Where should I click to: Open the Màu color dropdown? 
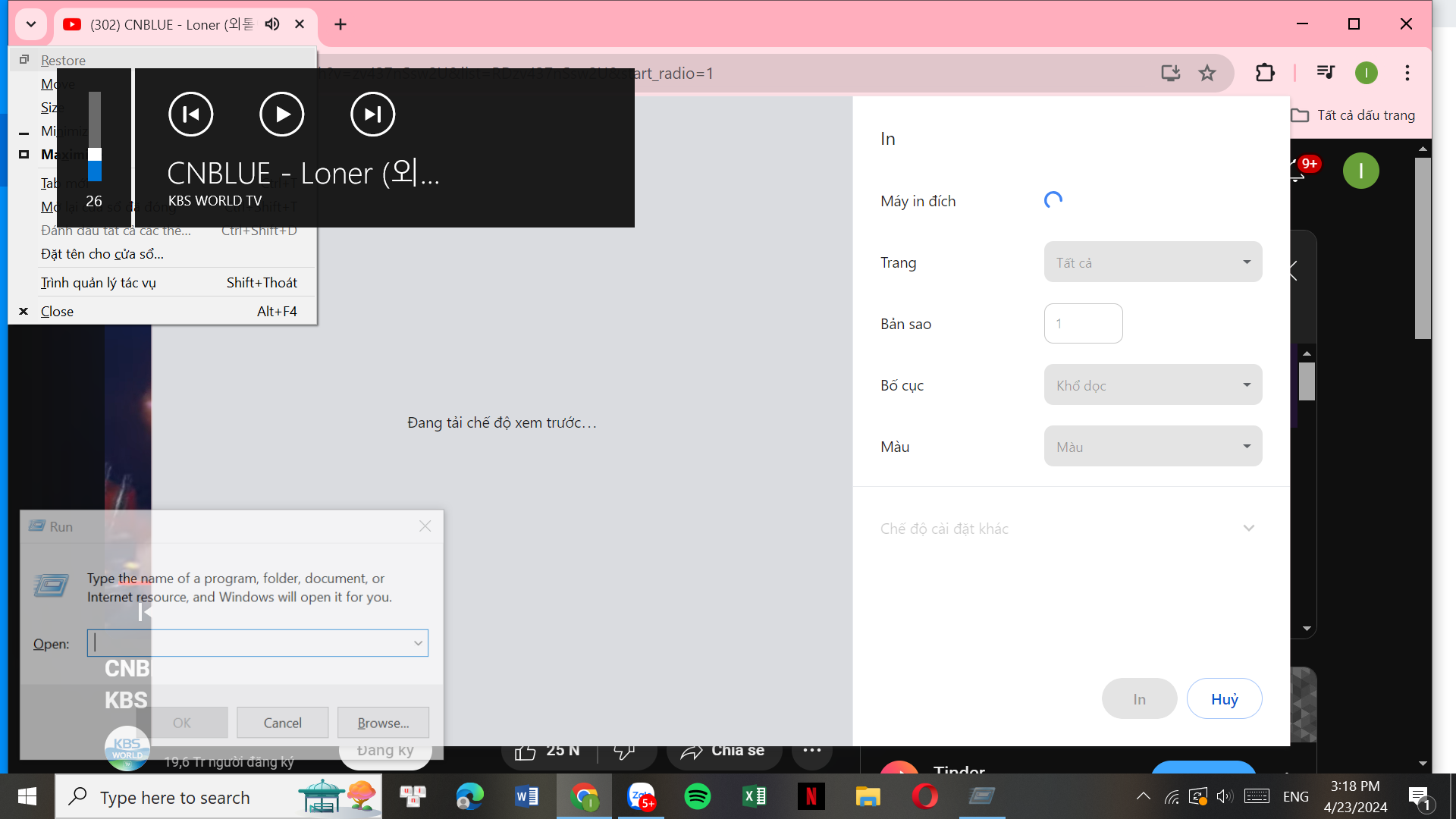(x=1153, y=447)
